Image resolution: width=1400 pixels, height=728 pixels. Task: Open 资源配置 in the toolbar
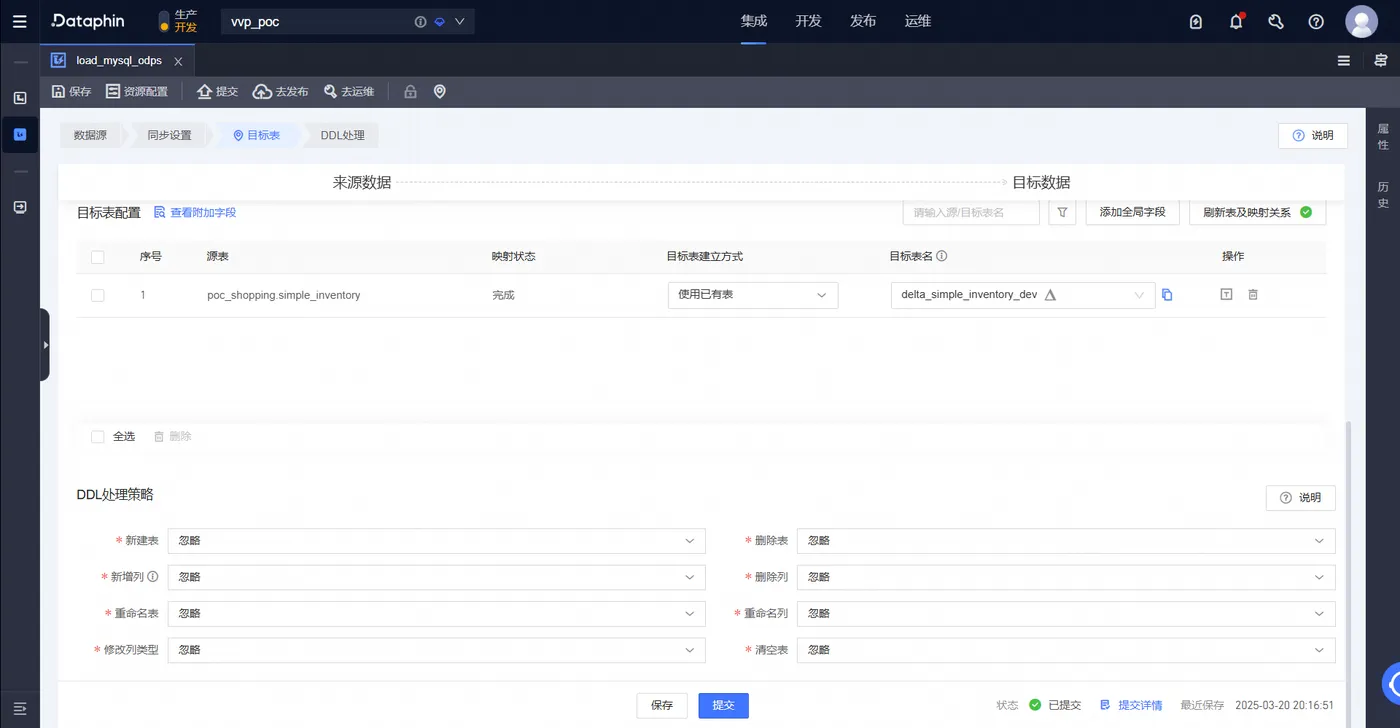[137, 92]
